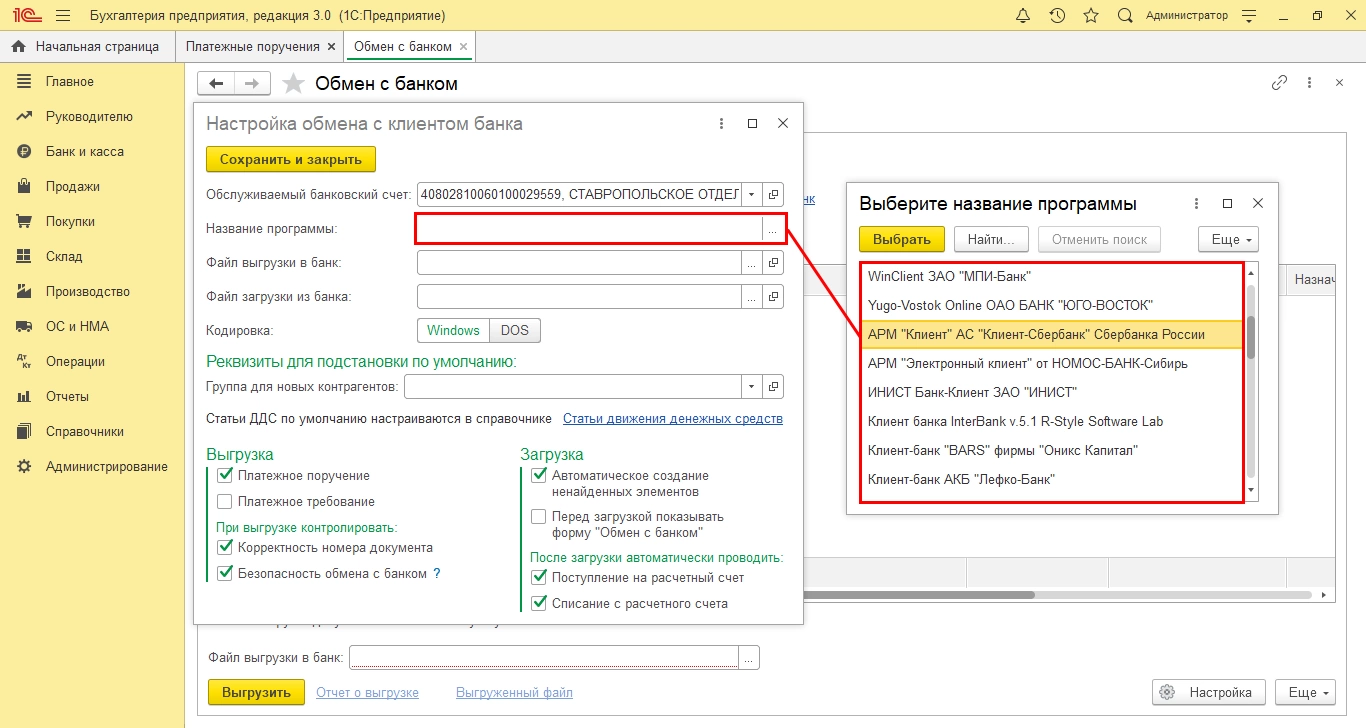Toggle Списание с расчетного счета checkbox

click(x=539, y=604)
